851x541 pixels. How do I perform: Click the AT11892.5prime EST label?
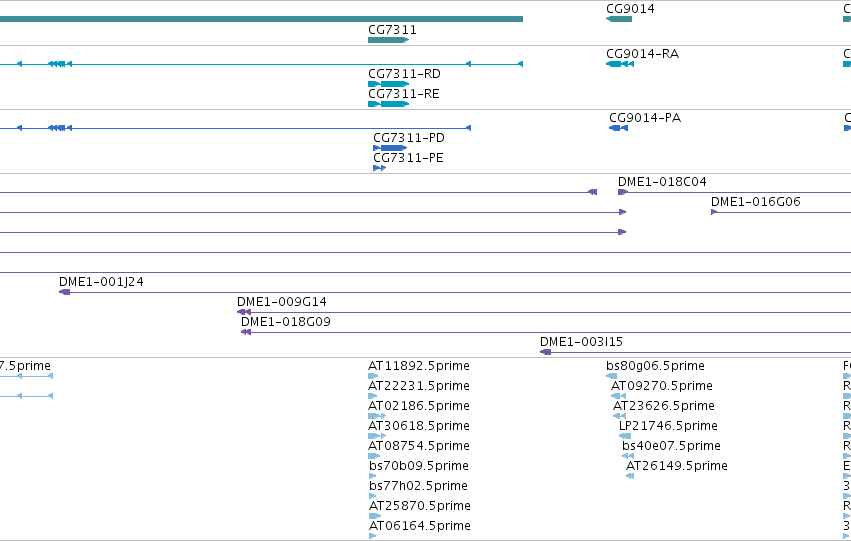[x=418, y=366]
